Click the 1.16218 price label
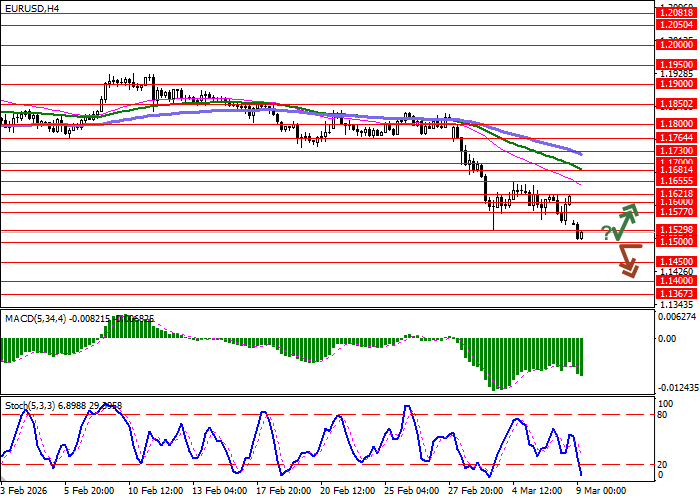The width and height of the screenshot is (700, 500). (x=676, y=193)
